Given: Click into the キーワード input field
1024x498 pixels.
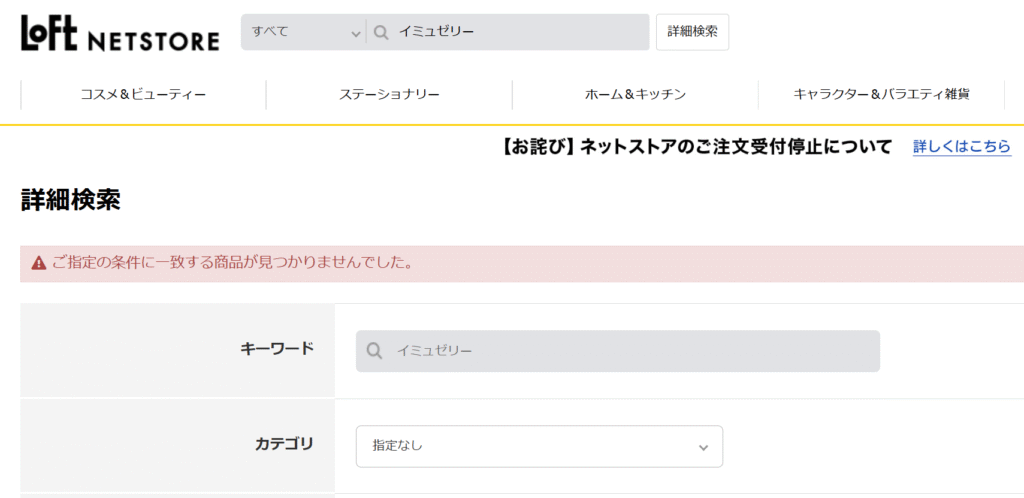Looking at the screenshot, I should click(x=630, y=351).
